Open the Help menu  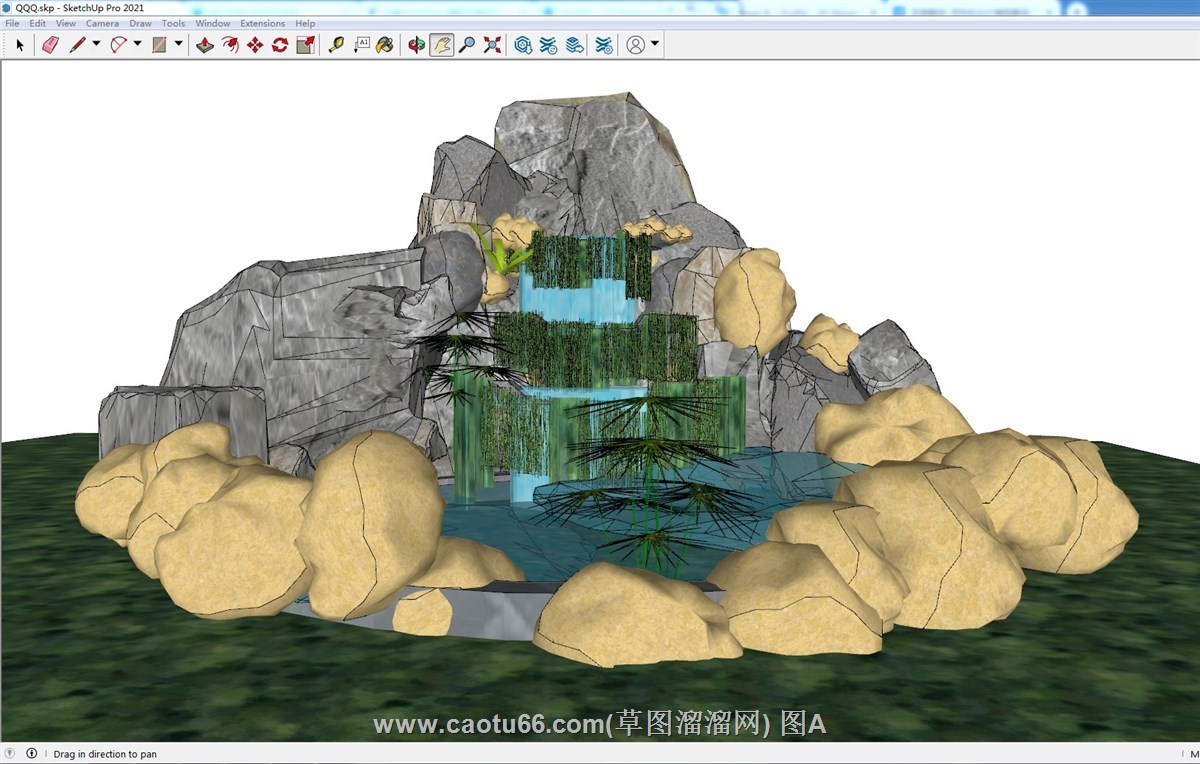pos(305,23)
